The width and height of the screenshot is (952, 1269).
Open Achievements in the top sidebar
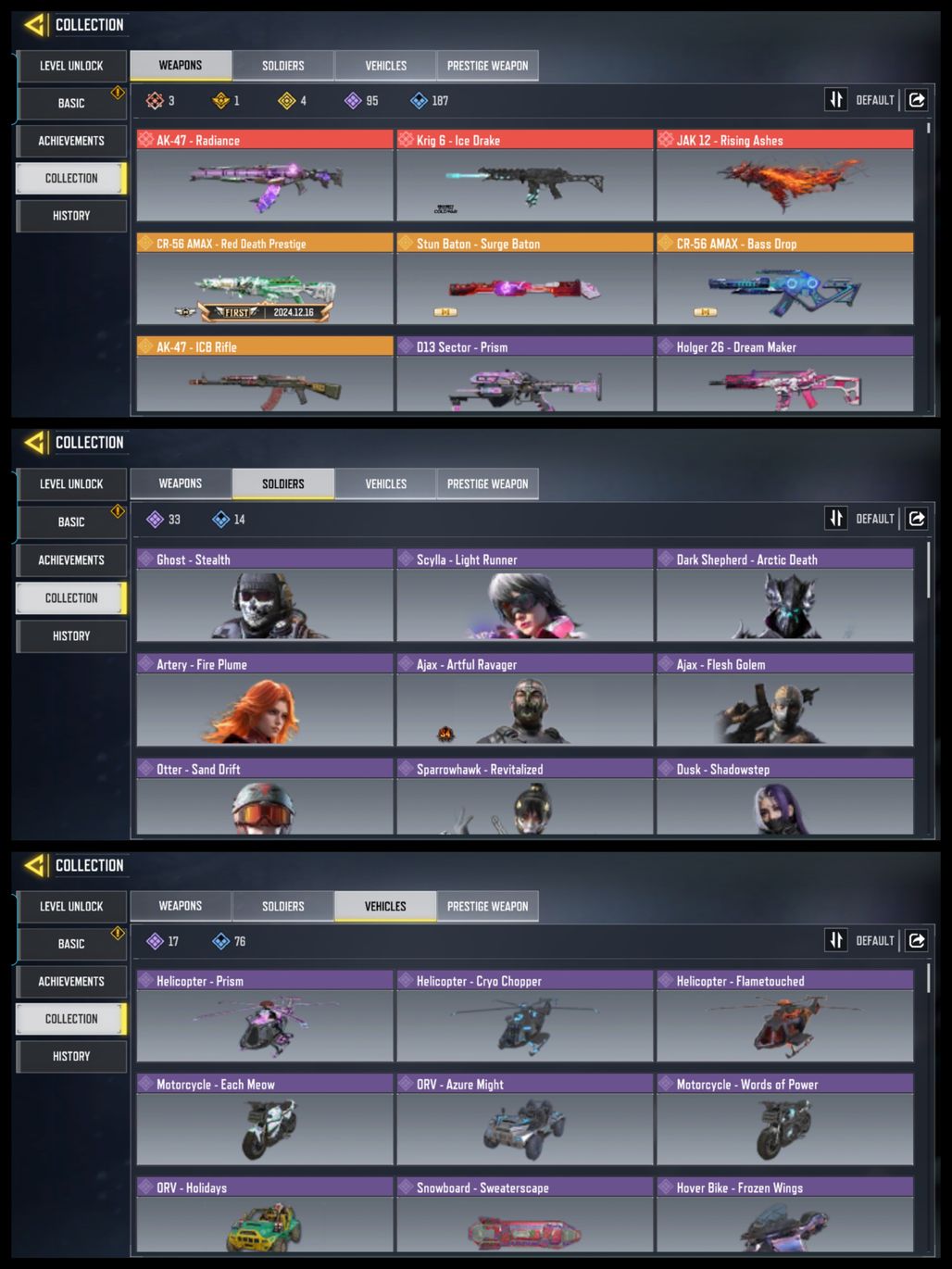[x=71, y=141]
